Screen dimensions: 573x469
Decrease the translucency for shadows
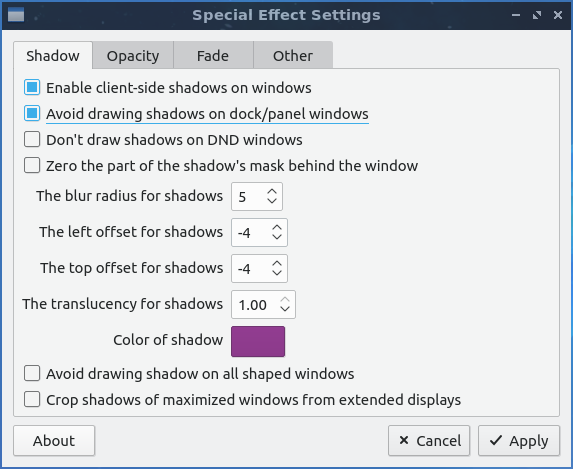pos(285,309)
